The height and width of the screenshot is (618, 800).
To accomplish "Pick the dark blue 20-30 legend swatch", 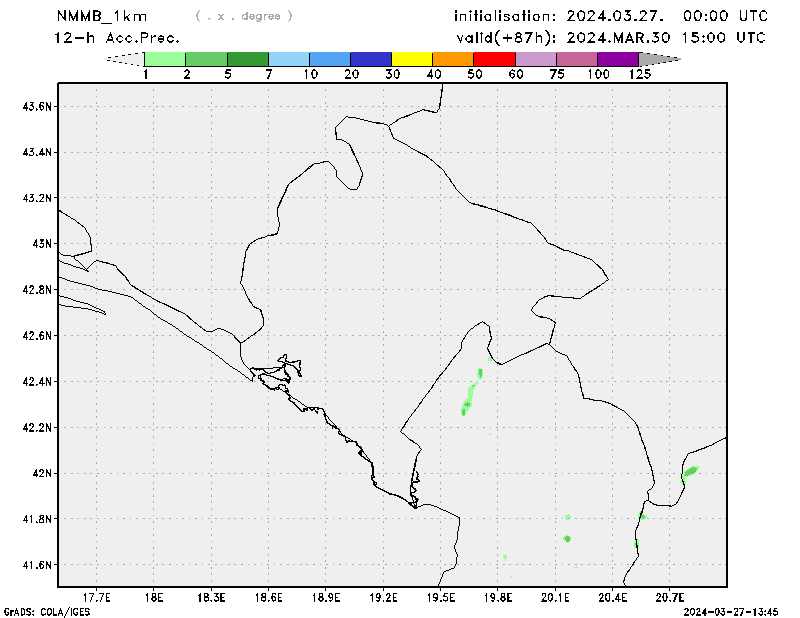I will [x=371, y=59].
